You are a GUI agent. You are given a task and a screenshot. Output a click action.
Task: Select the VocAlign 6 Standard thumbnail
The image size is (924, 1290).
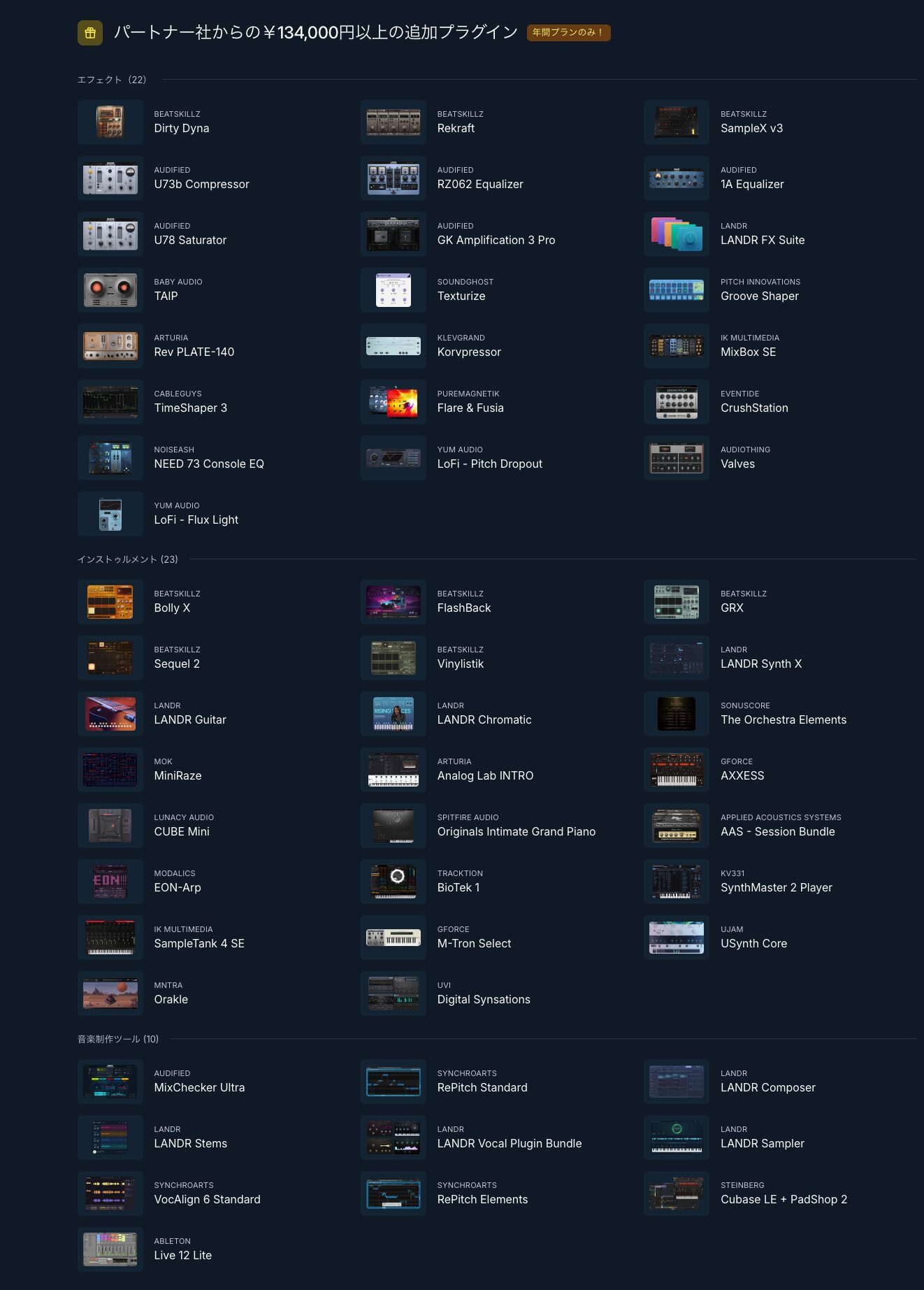click(110, 1194)
